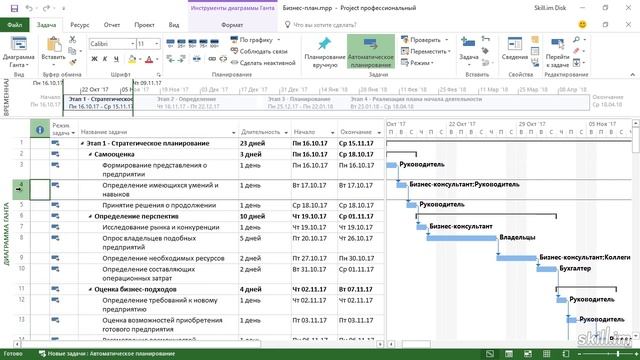Mark task 100% complete
The image size is (640, 360).
[x=214, y=42]
